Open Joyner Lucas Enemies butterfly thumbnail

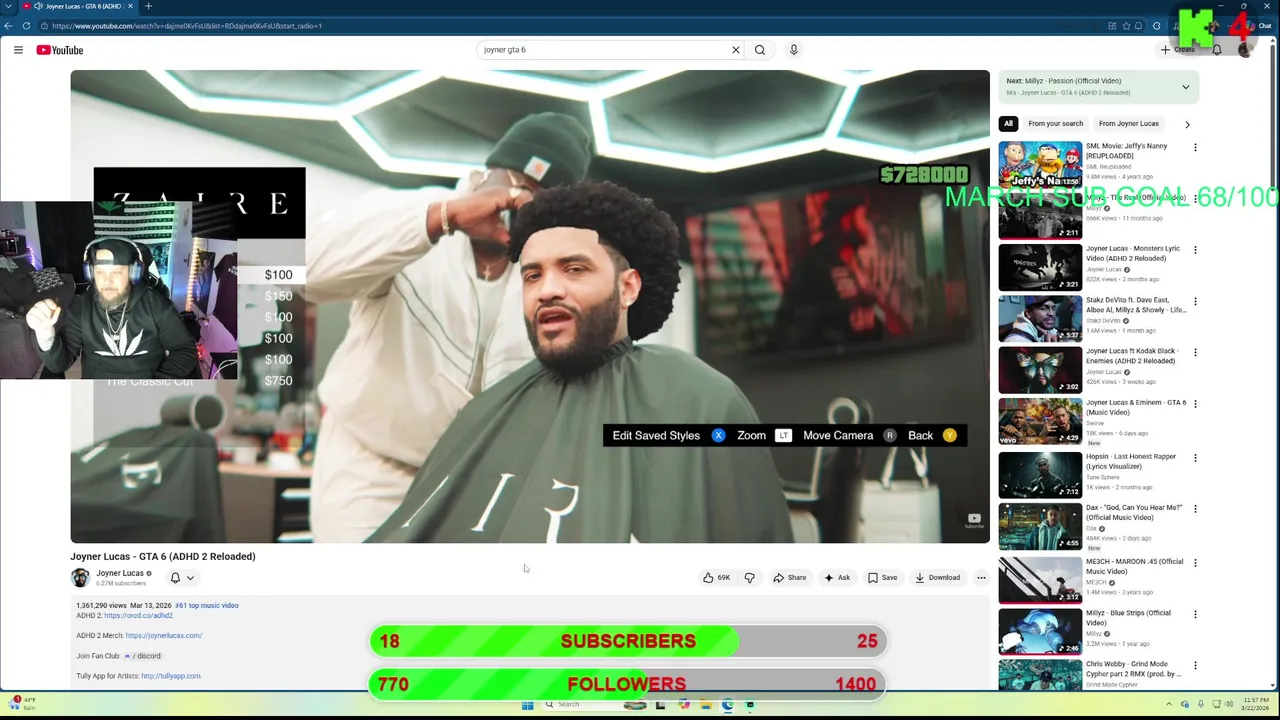[x=1040, y=369]
